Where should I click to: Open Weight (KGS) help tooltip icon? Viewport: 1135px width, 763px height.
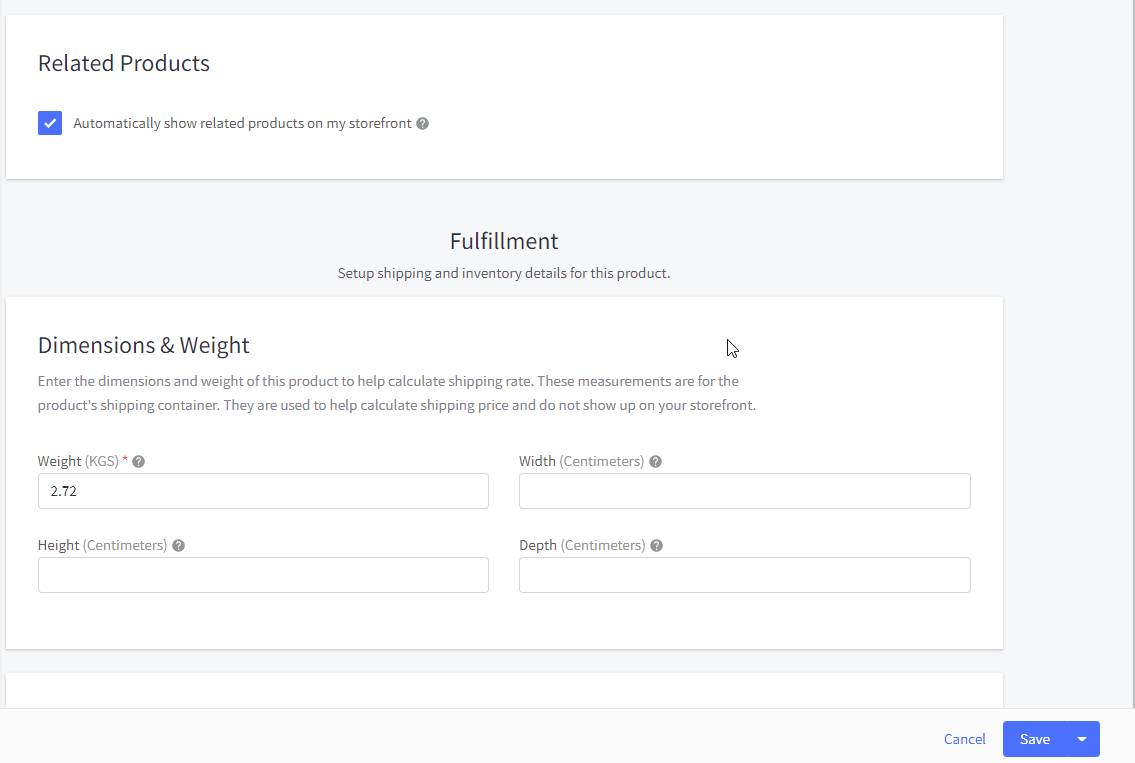pyautogui.click(x=138, y=462)
